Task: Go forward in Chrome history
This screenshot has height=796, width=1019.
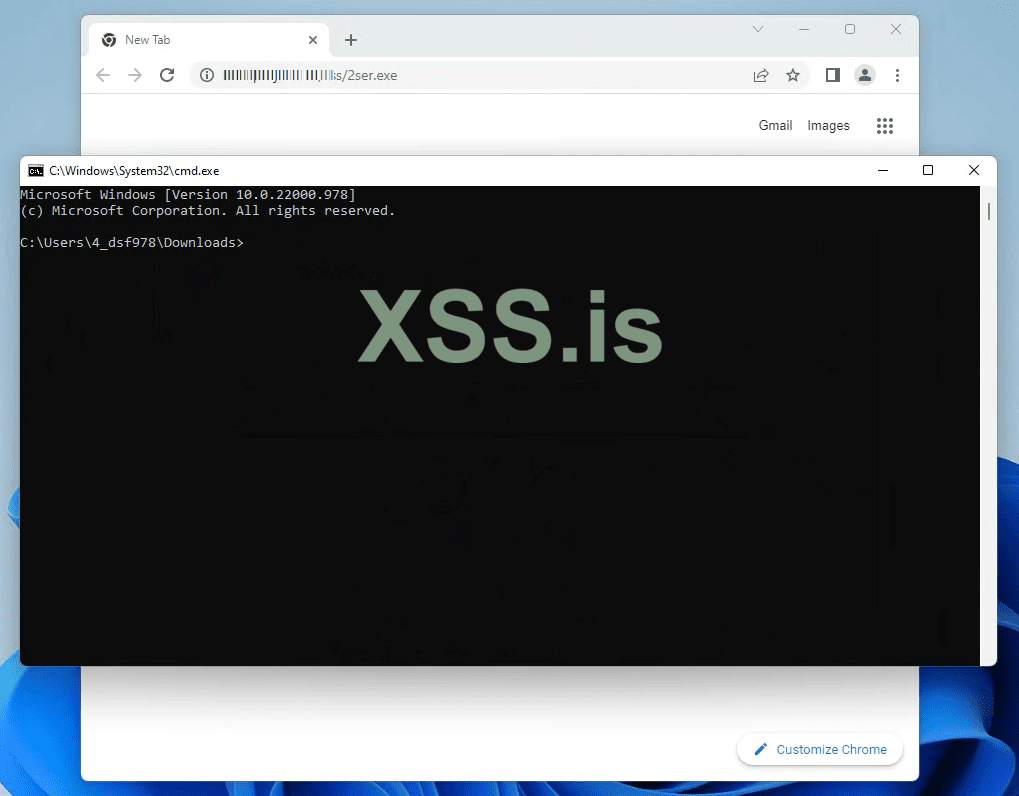Action: 135,75
